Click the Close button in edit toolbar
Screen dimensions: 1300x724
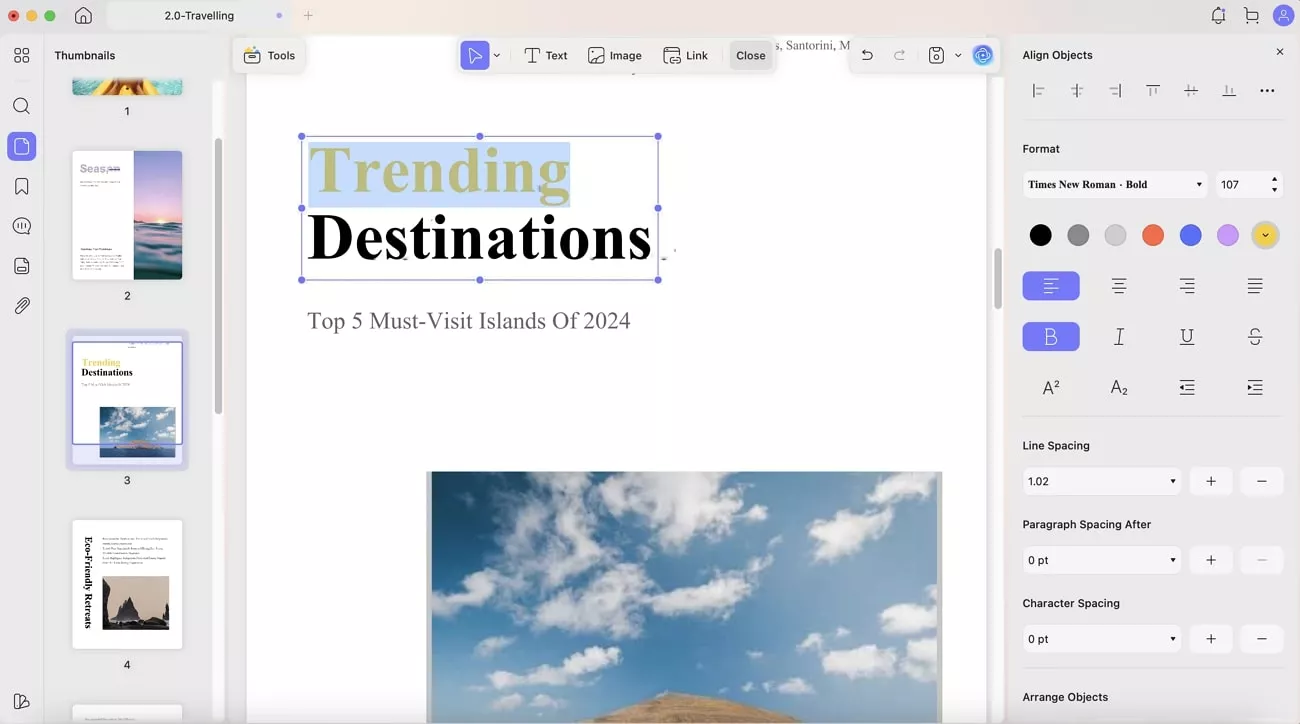tap(750, 56)
